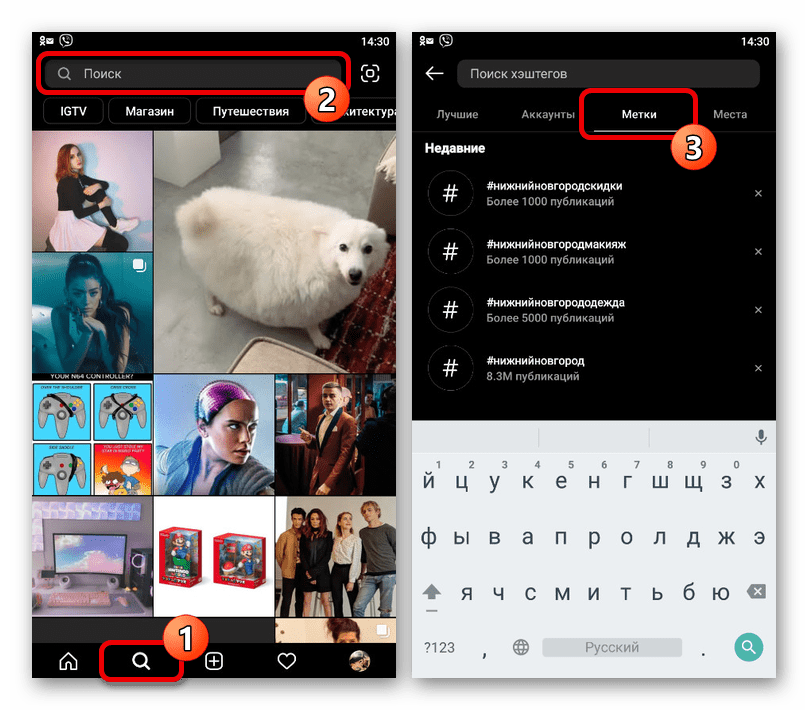Screen dimensions: 808x710
Task: Open the purple-haired woman illustration post
Action: coord(214,435)
